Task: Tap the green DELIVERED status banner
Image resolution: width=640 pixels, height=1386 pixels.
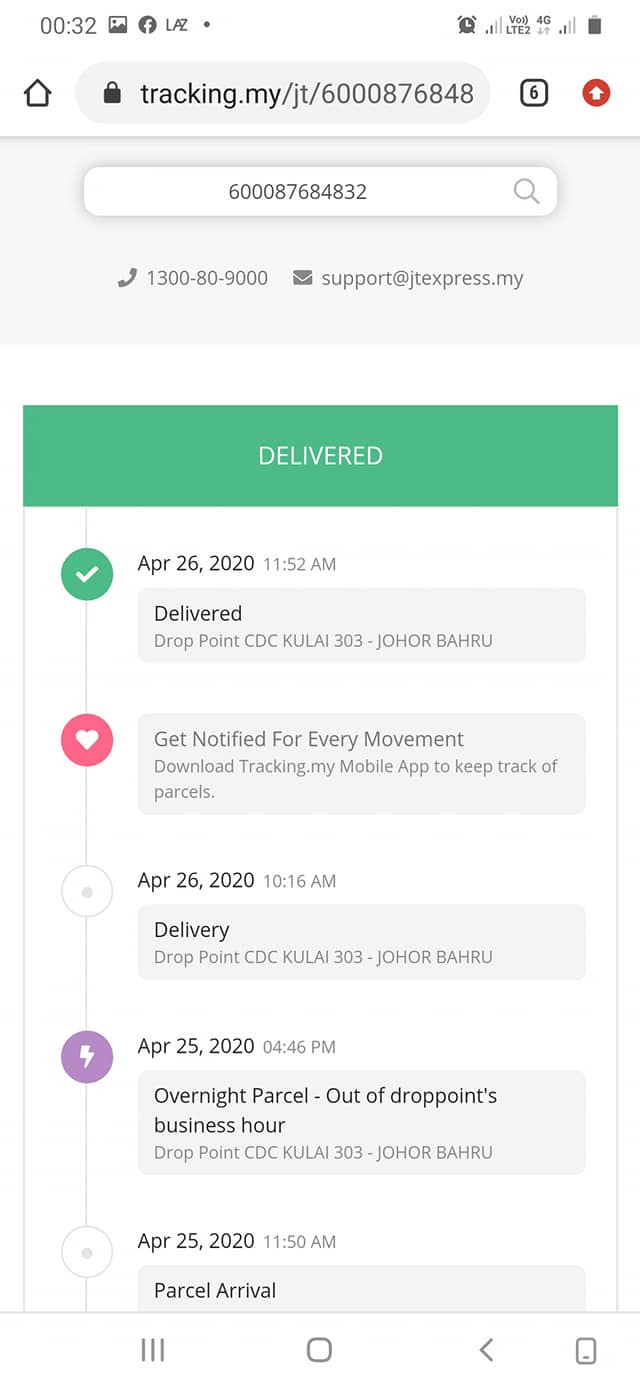Action: pyautogui.click(x=320, y=455)
